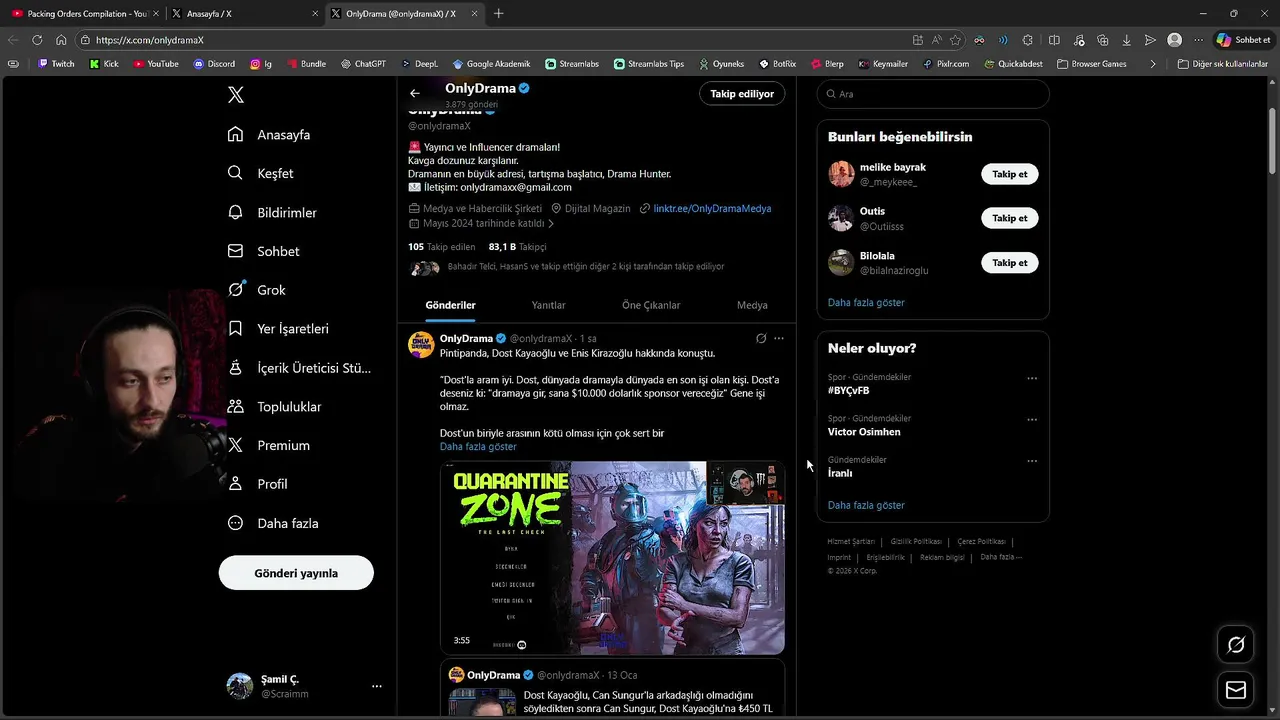The width and height of the screenshot is (1280, 720).
Task: Open options dots for İranlı trend
Action: coord(1032,461)
